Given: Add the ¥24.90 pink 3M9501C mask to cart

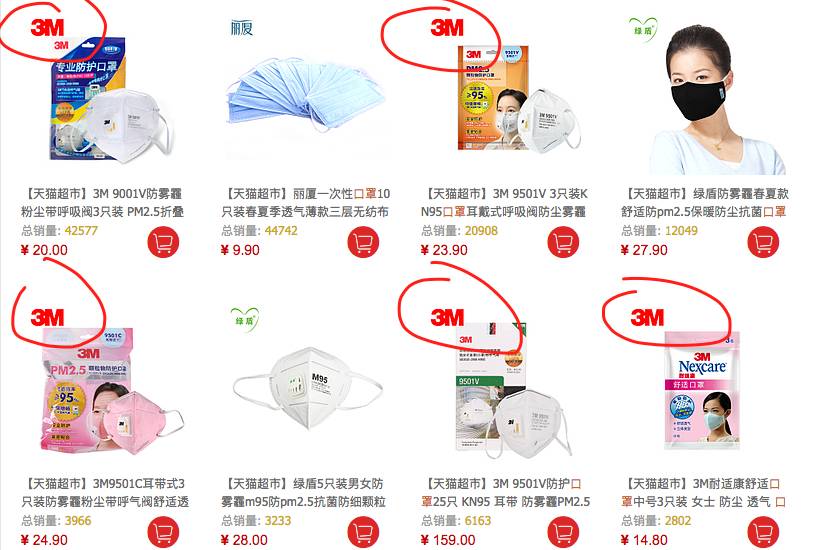Looking at the screenshot, I should (163, 532).
